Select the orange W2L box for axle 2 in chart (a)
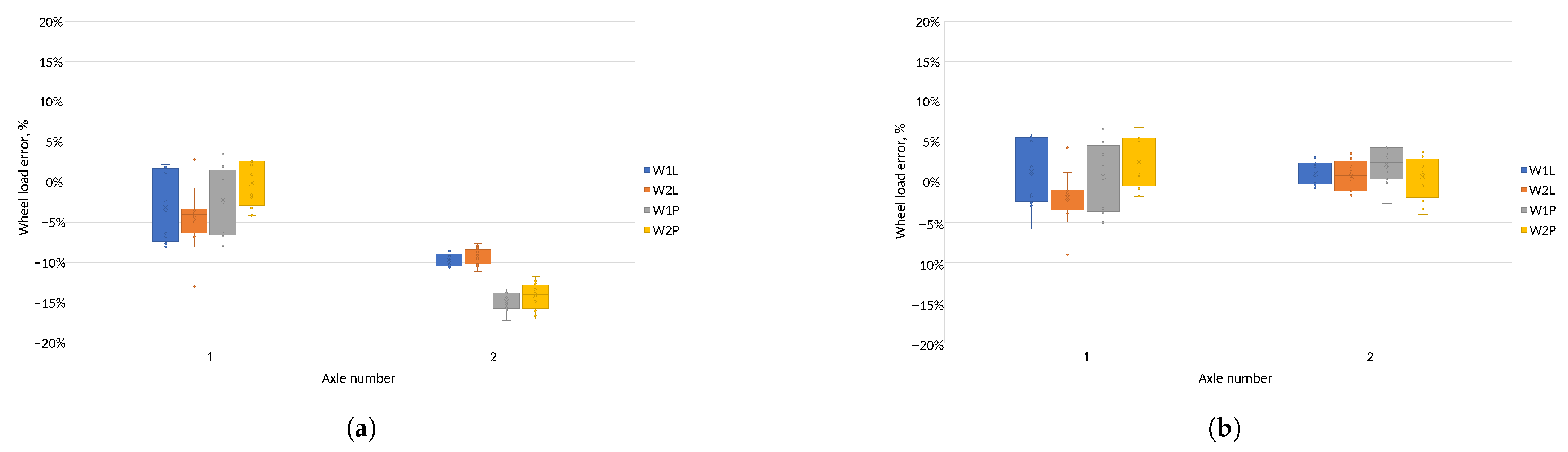Screen dimensions: 1568x452 477,256
